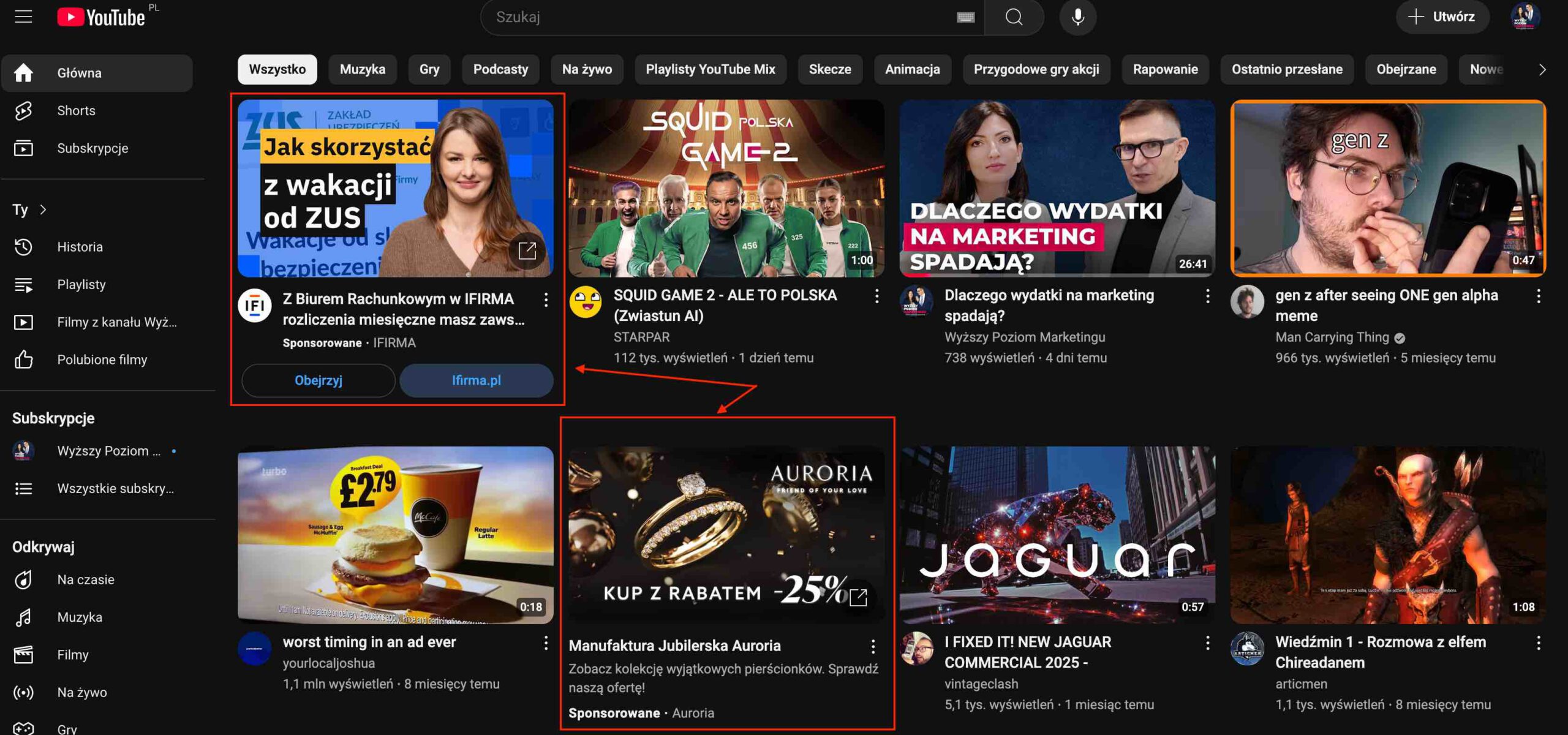
Task: Open Historia from the sidebar
Action: point(80,246)
